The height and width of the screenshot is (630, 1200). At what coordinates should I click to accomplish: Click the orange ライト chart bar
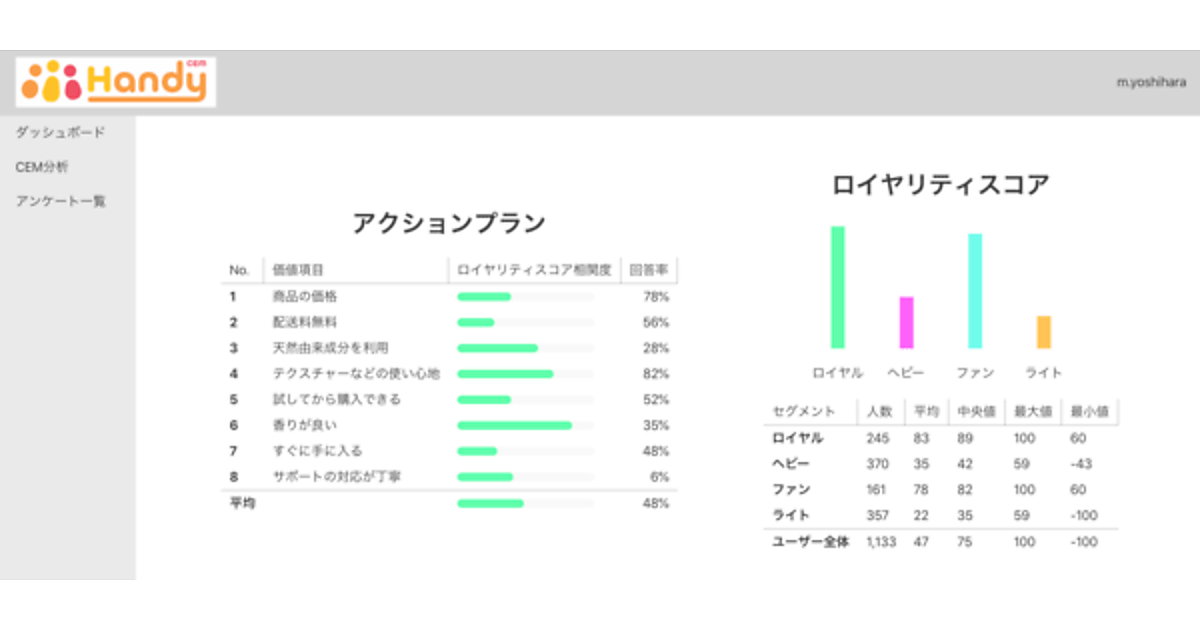tap(1043, 332)
